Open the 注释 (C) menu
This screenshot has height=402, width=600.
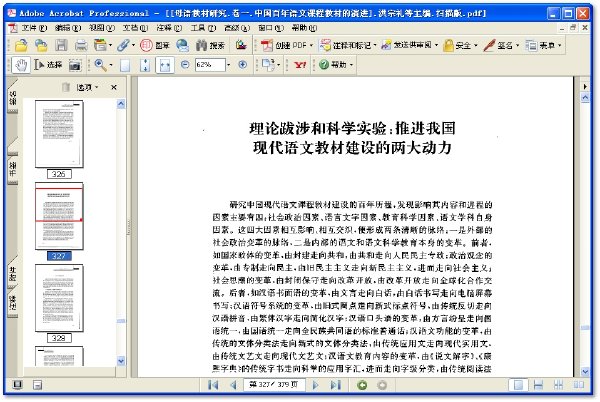point(169,28)
